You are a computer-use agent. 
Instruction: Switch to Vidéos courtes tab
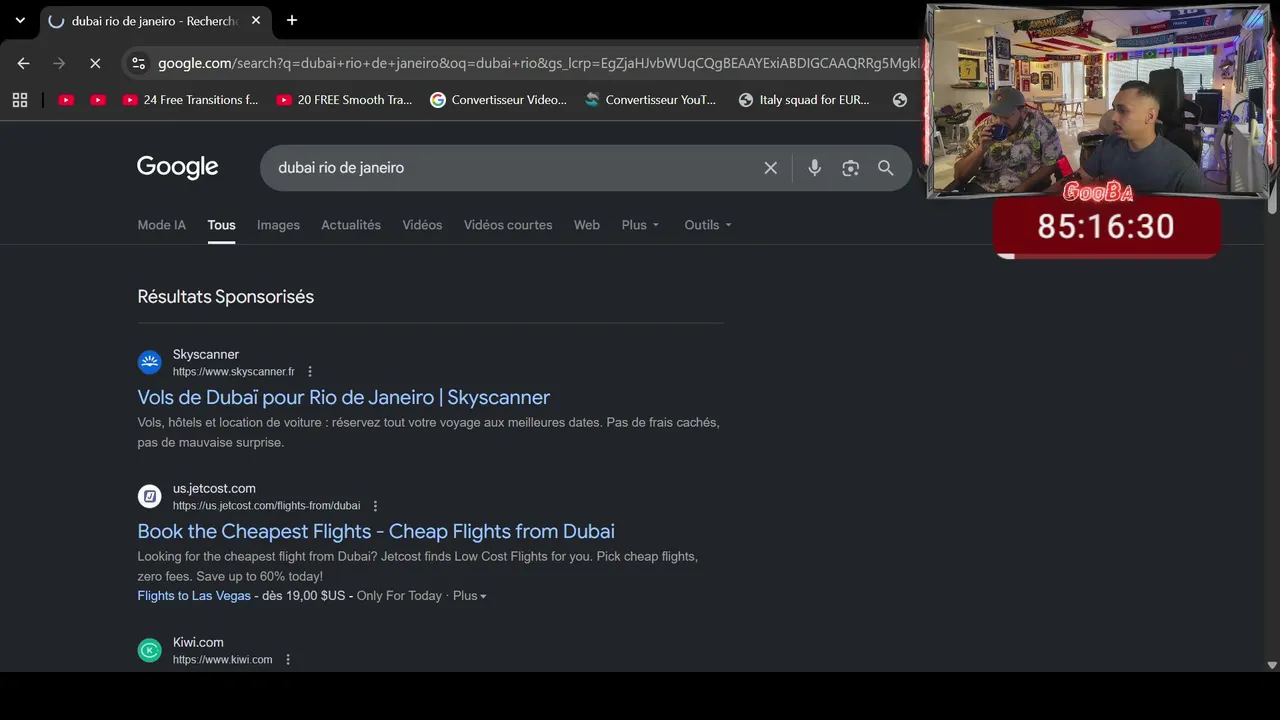[508, 225]
